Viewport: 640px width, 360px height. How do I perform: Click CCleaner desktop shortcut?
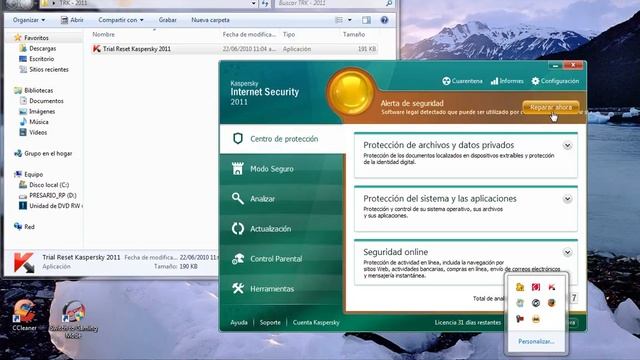pyautogui.click(x=24, y=316)
